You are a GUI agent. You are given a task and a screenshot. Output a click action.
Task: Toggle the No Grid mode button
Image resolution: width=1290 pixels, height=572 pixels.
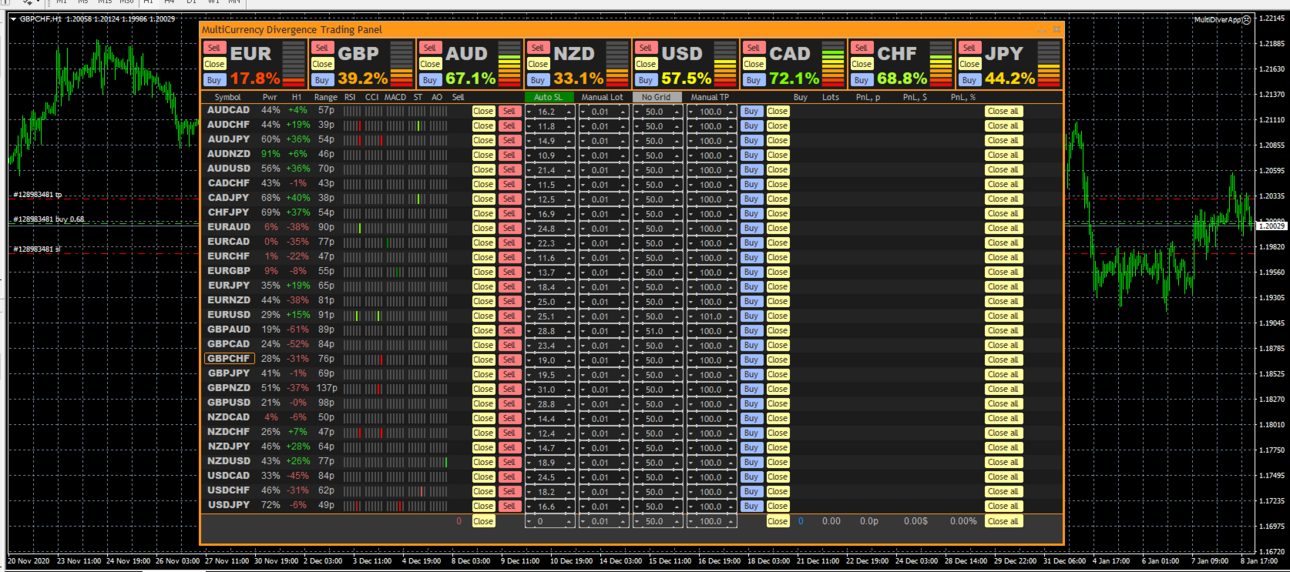pos(657,97)
